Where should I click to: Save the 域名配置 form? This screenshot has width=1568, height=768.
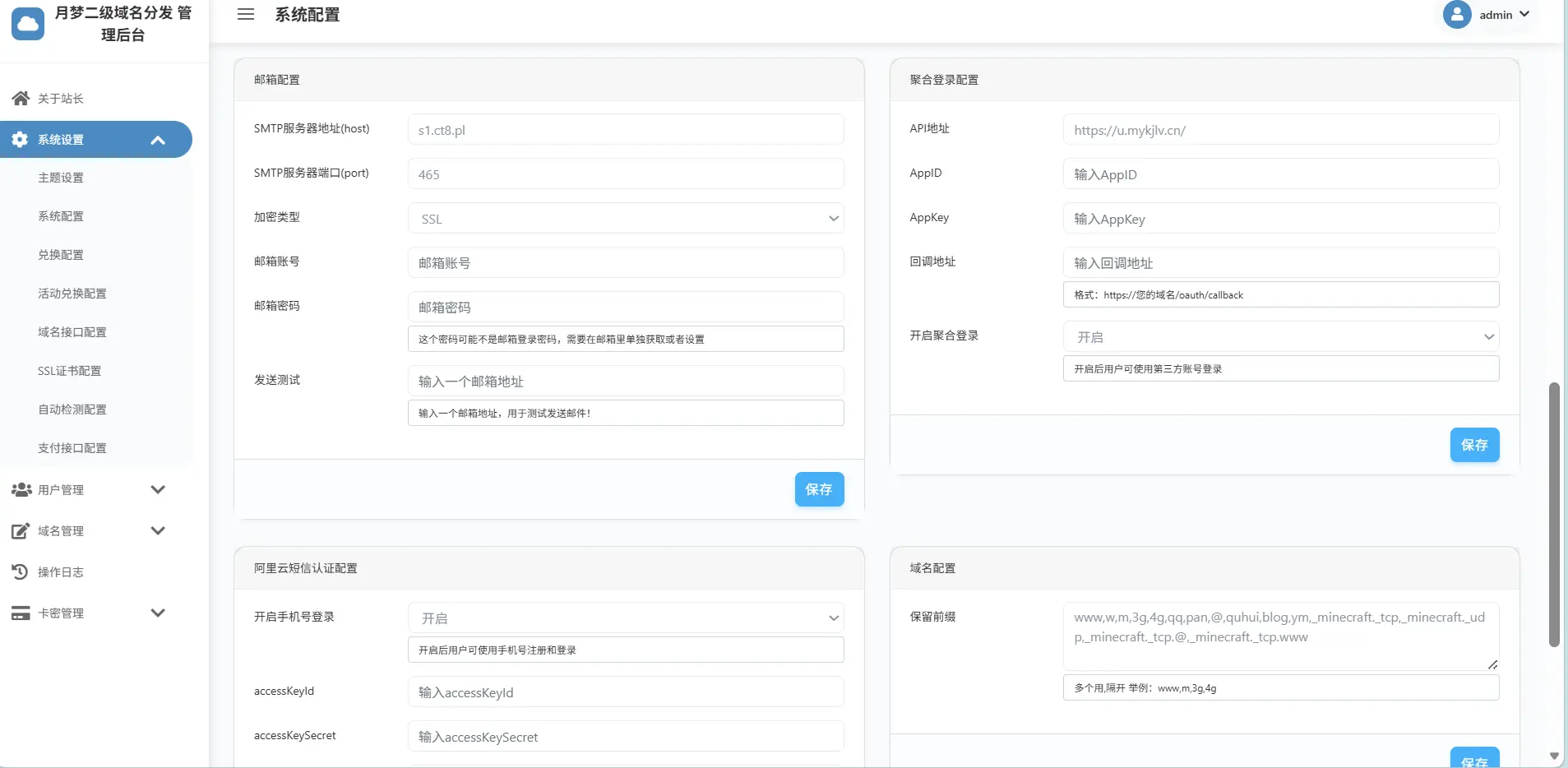(x=1474, y=759)
